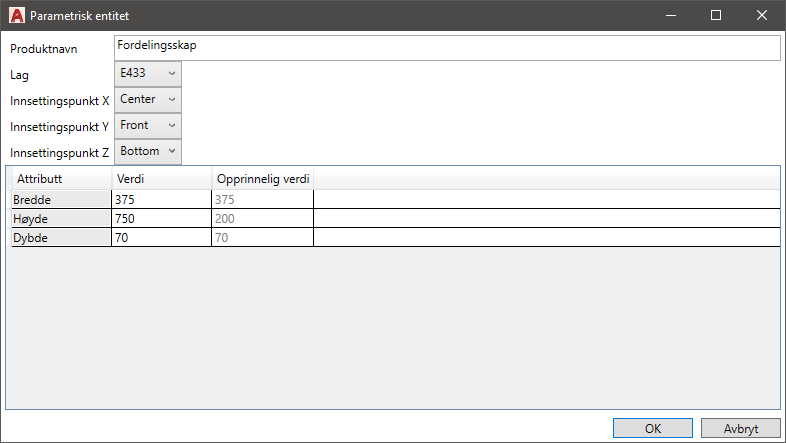Viewport: 786px width, 443px height.
Task: Close the Parametrisk entitet dialog
Action: coord(762,16)
